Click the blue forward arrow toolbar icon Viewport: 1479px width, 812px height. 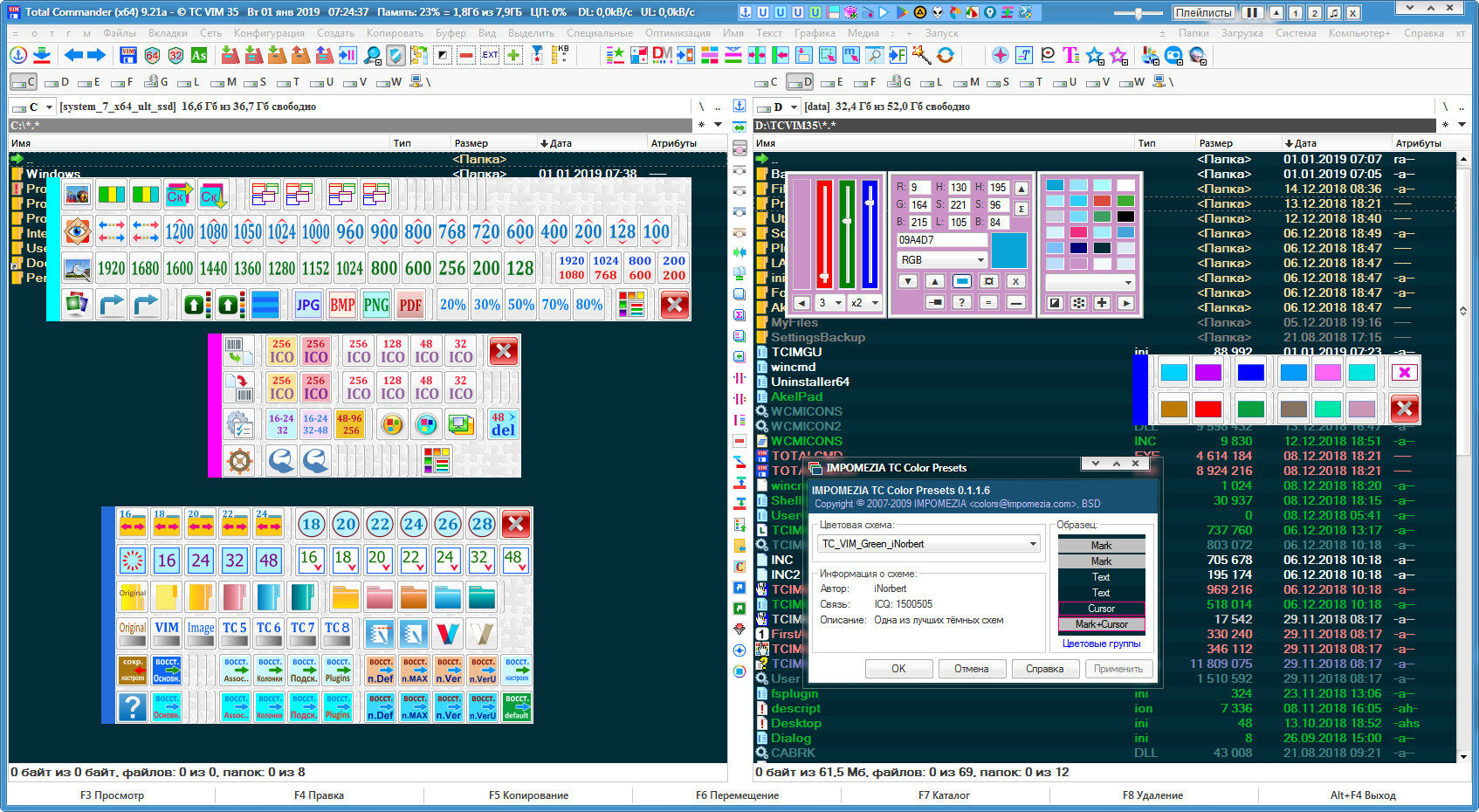coord(96,55)
